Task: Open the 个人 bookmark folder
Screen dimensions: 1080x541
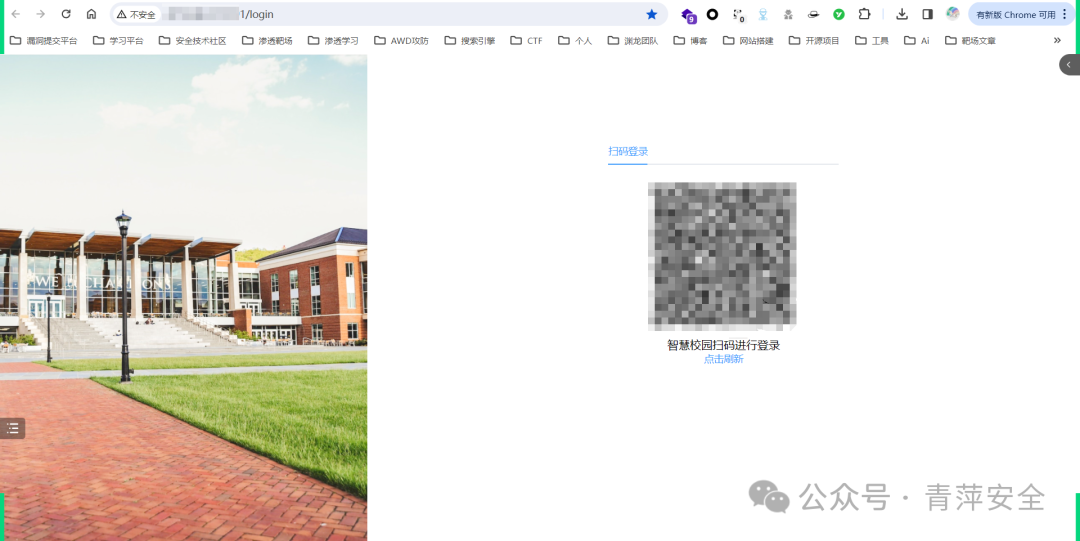Action: (x=574, y=41)
